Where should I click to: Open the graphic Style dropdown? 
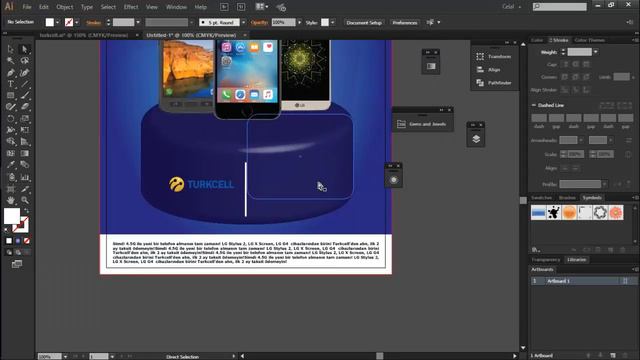tap(333, 22)
